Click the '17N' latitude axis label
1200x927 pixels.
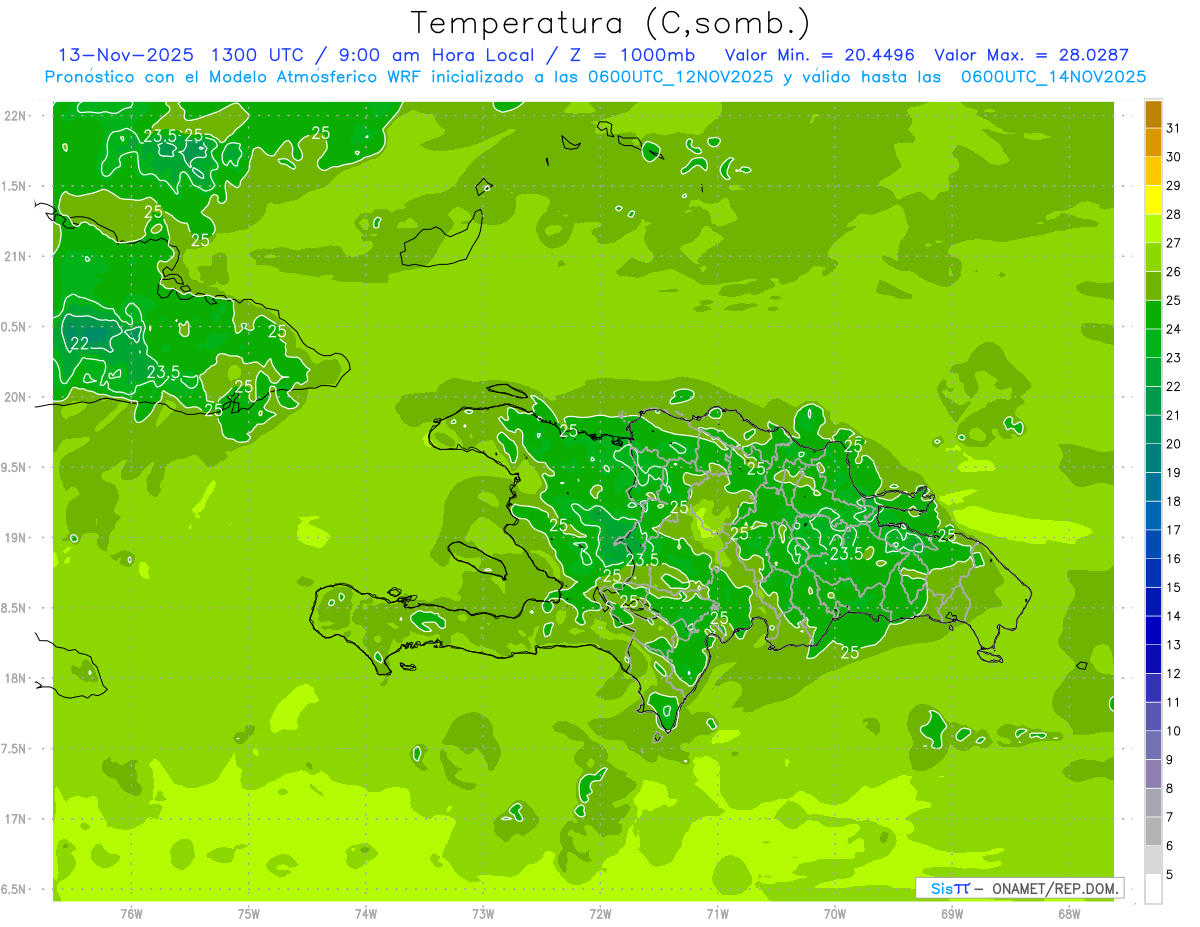pos(17,819)
